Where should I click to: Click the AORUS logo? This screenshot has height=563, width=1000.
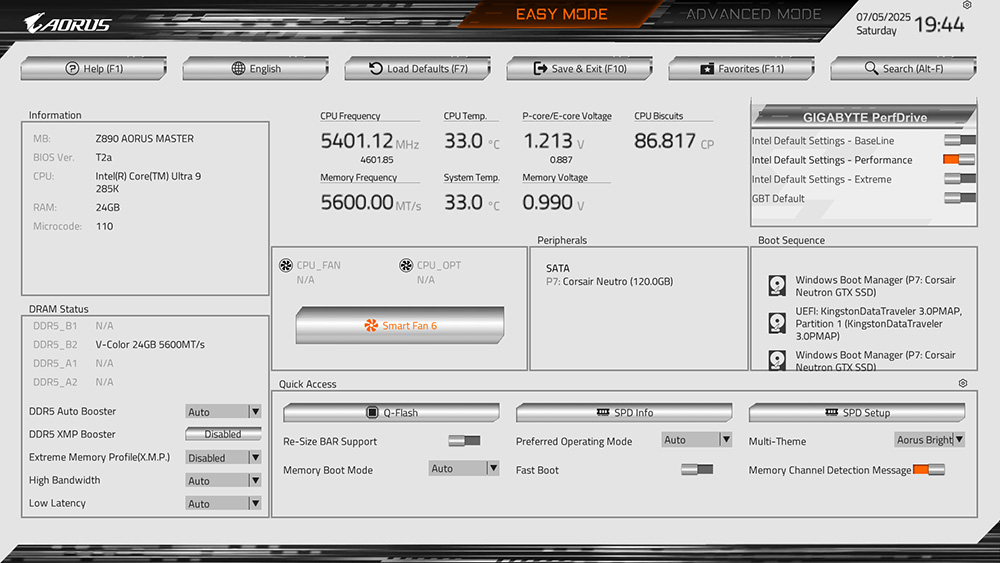[68, 23]
